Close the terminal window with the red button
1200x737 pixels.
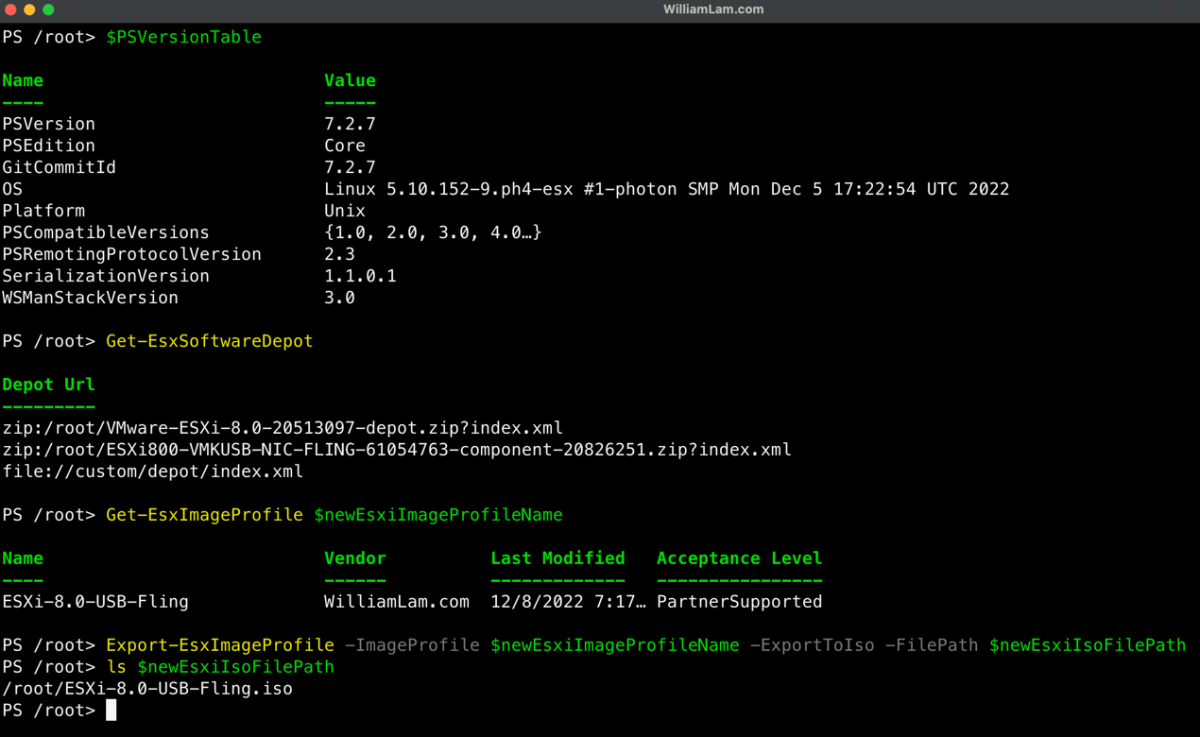tap(10, 9)
